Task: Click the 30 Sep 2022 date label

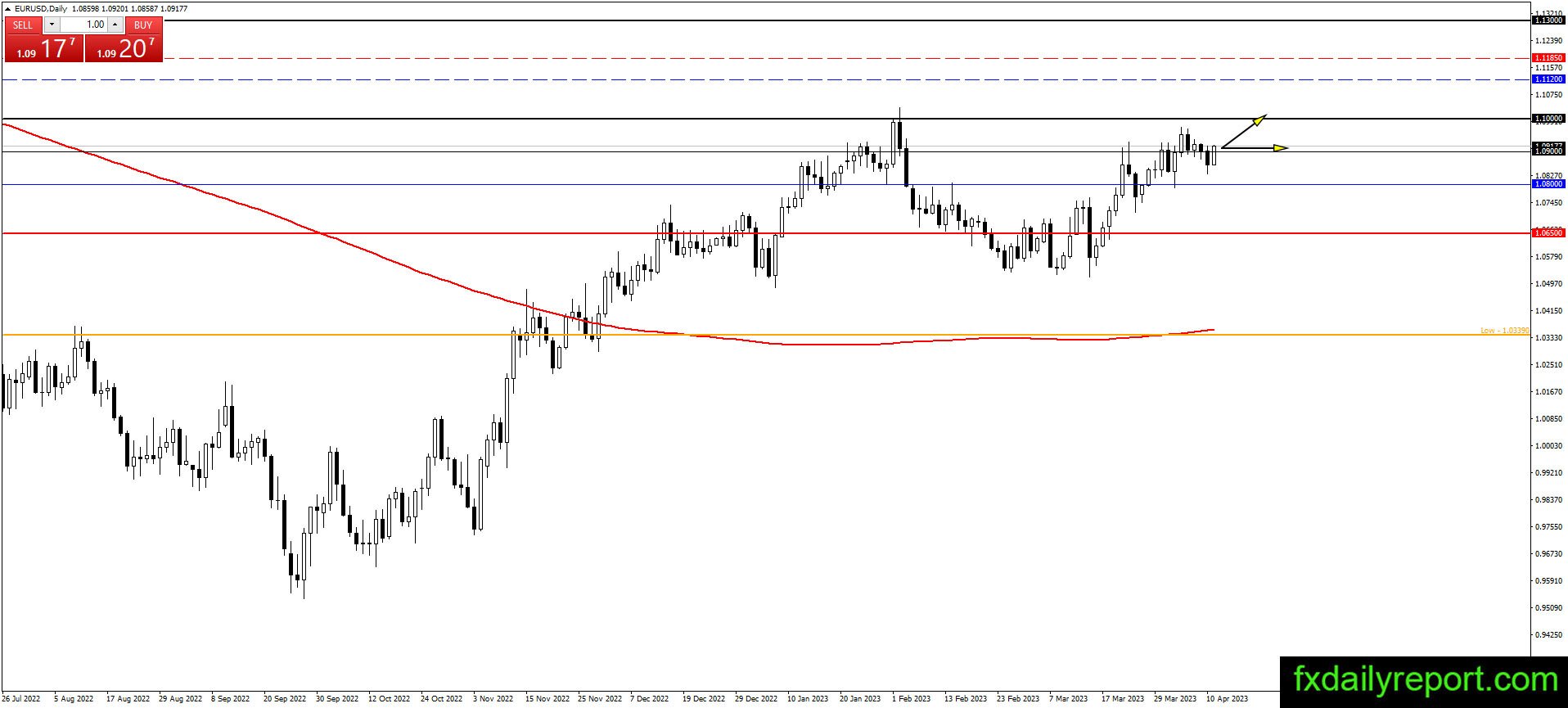Action: click(337, 699)
